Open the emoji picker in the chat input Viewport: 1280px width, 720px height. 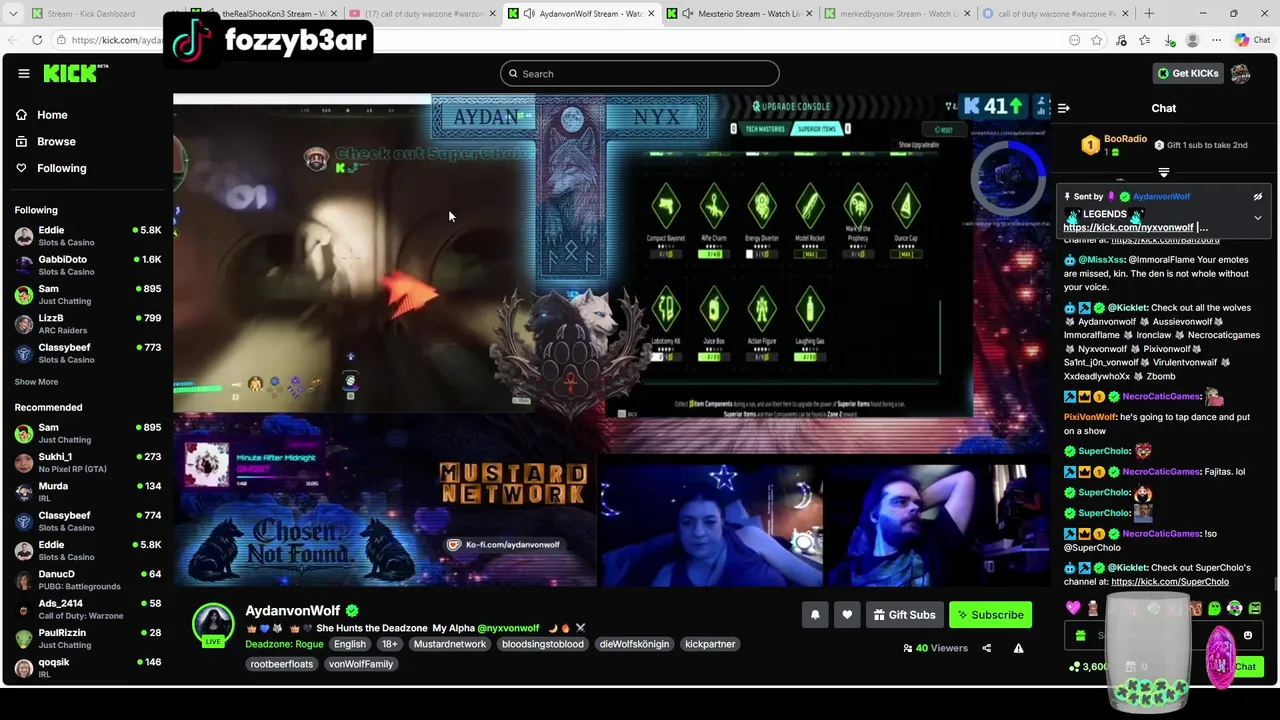coord(1247,635)
